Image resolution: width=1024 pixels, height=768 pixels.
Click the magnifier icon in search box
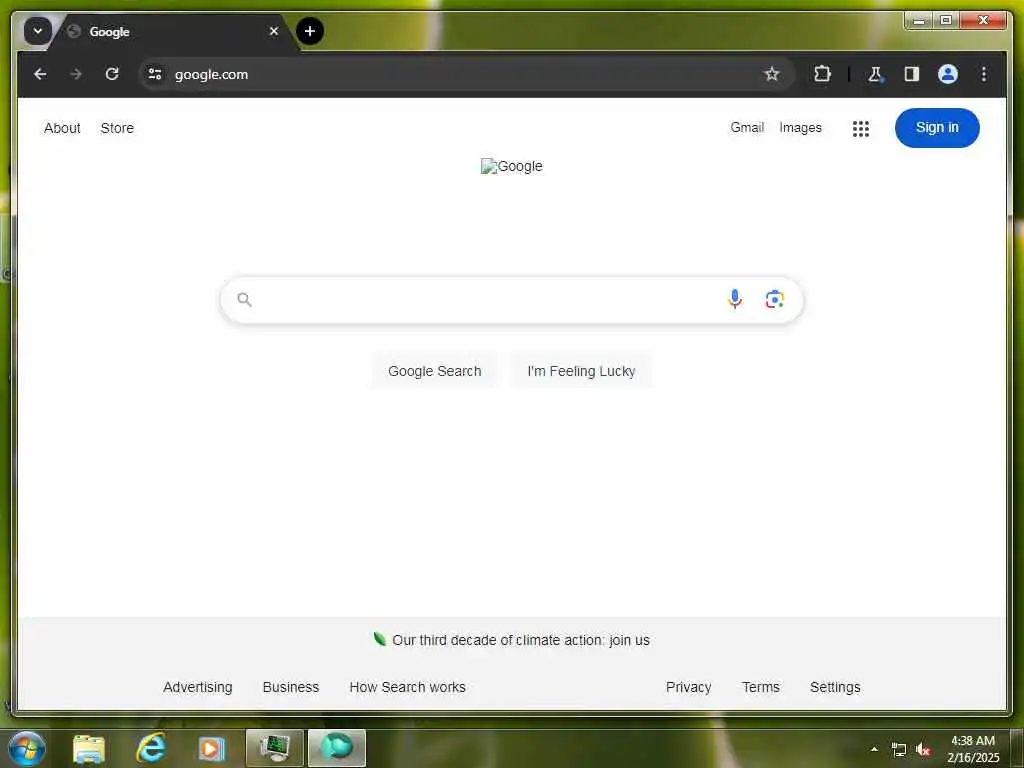(x=244, y=299)
